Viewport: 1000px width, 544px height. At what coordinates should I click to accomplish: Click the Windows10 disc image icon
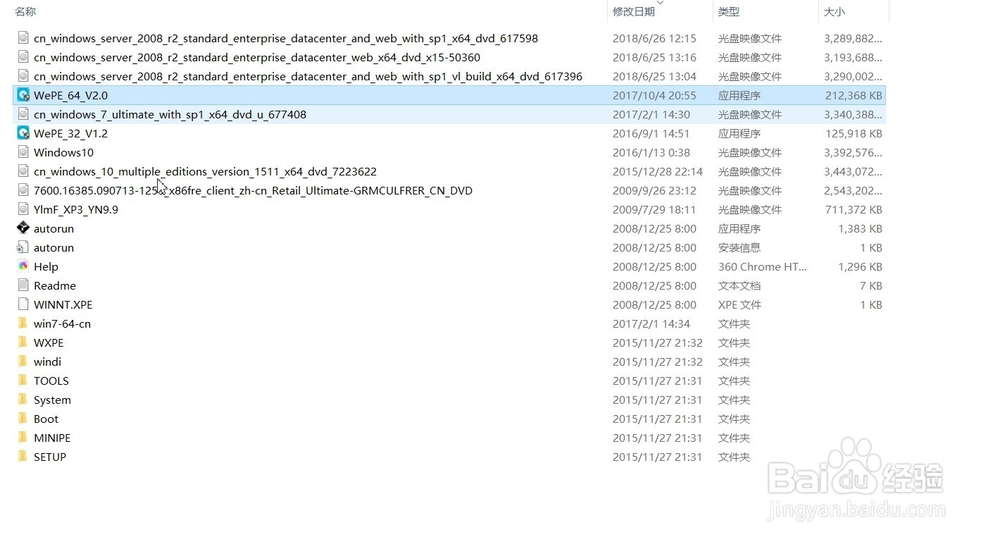(23, 152)
